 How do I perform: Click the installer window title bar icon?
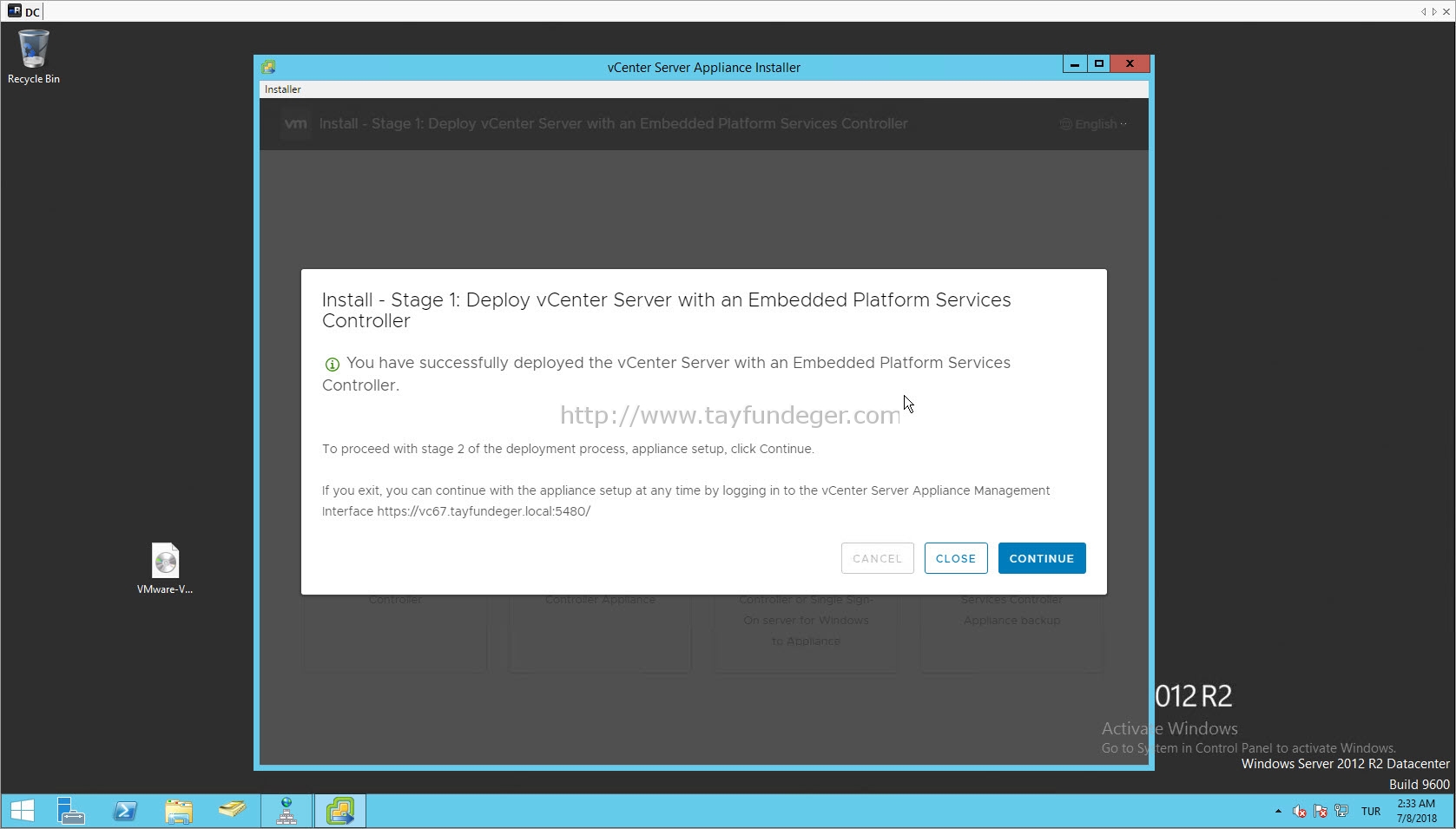click(x=268, y=67)
